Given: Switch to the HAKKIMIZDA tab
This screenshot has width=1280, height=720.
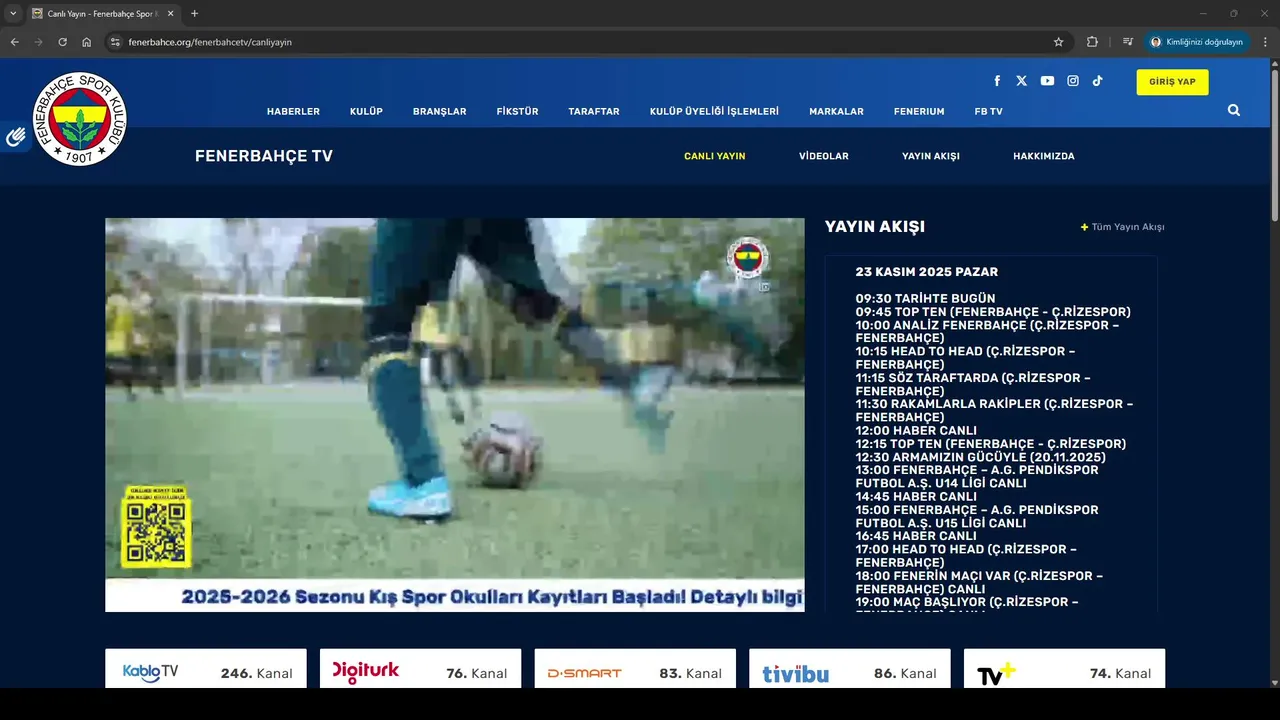Looking at the screenshot, I should pyautogui.click(x=1044, y=156).
